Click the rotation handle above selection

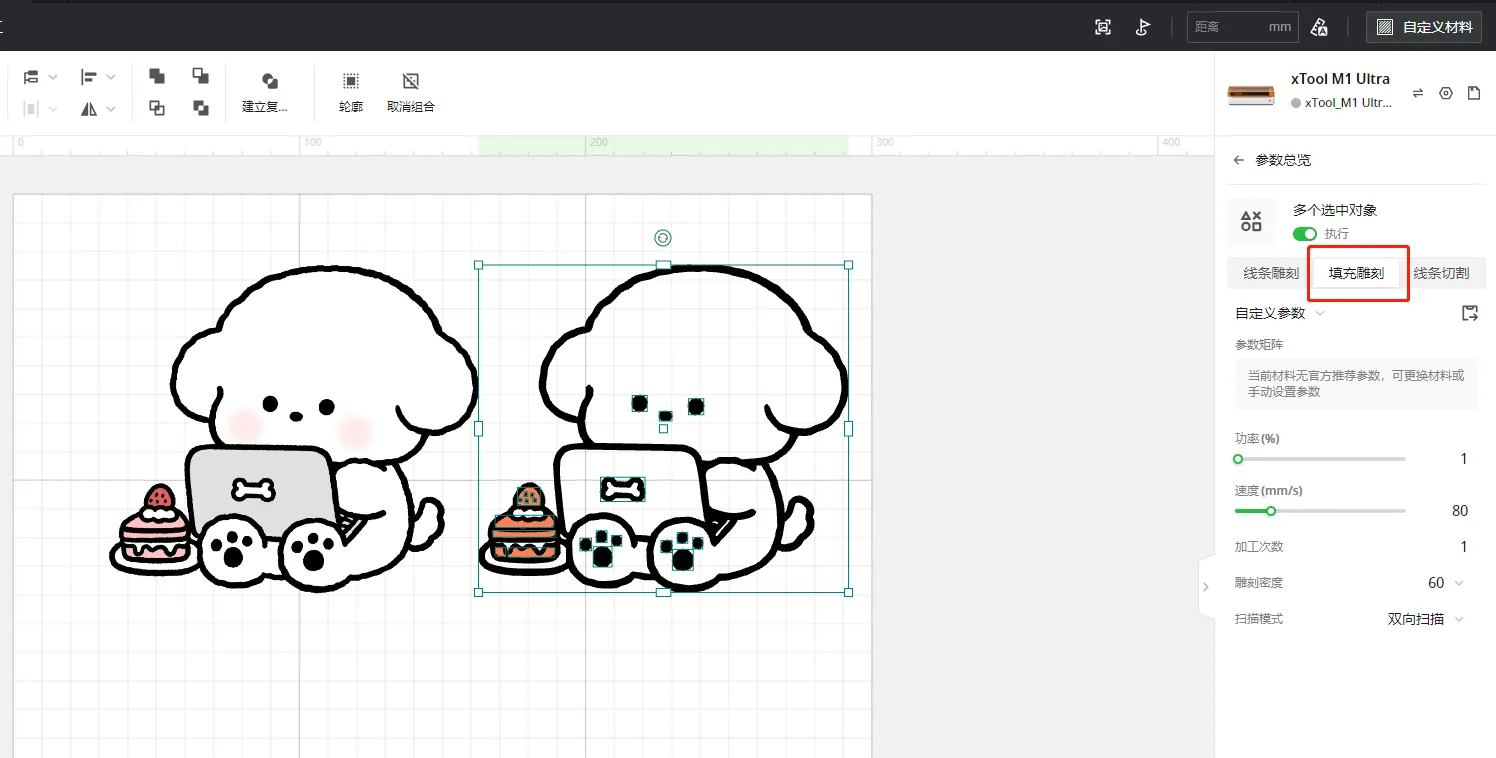click(x=663, y=238)
